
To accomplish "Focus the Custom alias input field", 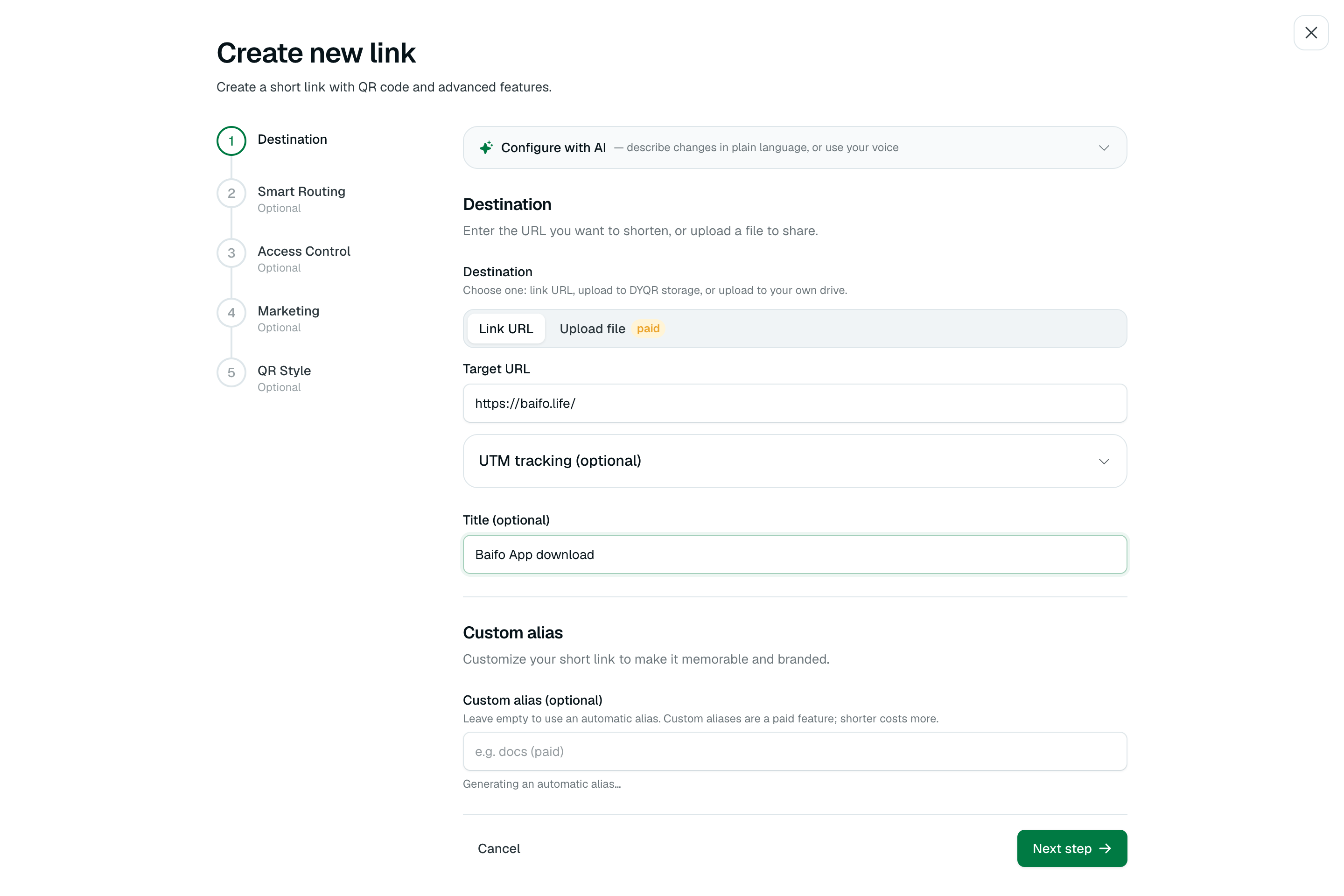I will tap(795, 751).
